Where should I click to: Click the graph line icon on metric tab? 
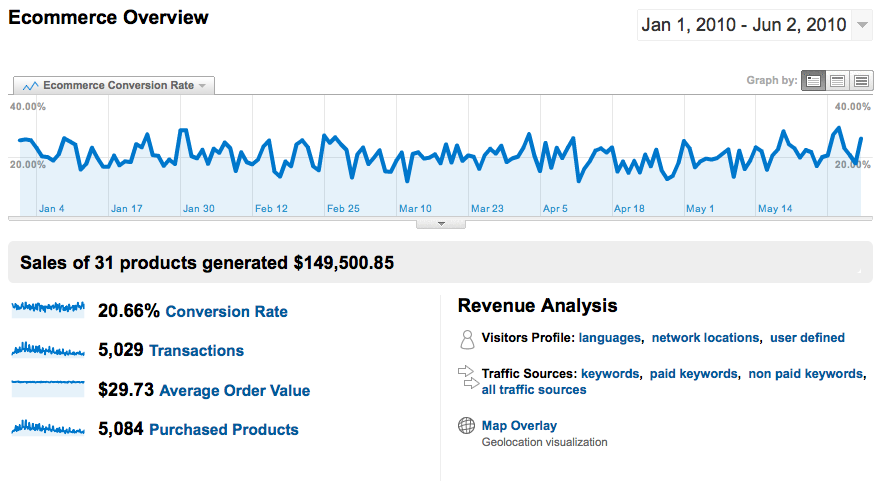tap(30, 86)
